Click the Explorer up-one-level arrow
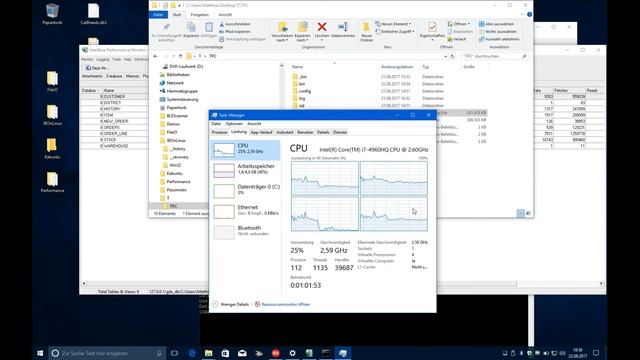This screenshot has width=640, height=360. [180, 56]
